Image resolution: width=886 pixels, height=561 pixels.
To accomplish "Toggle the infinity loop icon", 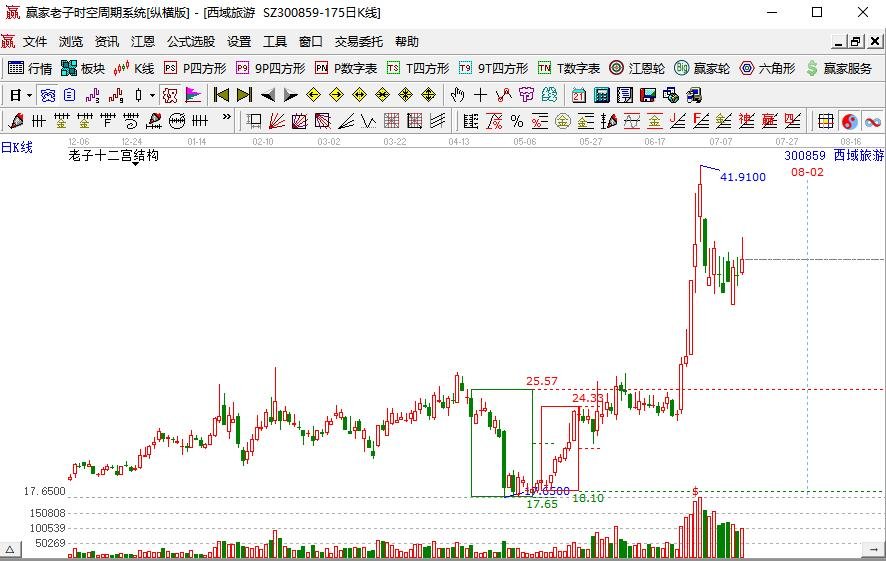I will tap(873, 121).
